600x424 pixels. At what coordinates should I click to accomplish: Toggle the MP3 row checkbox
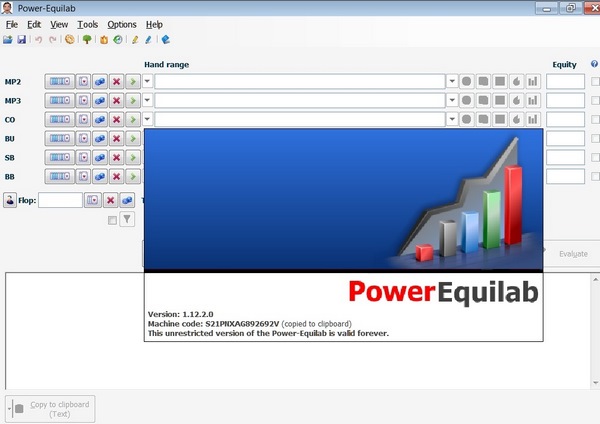click(595, 100)
